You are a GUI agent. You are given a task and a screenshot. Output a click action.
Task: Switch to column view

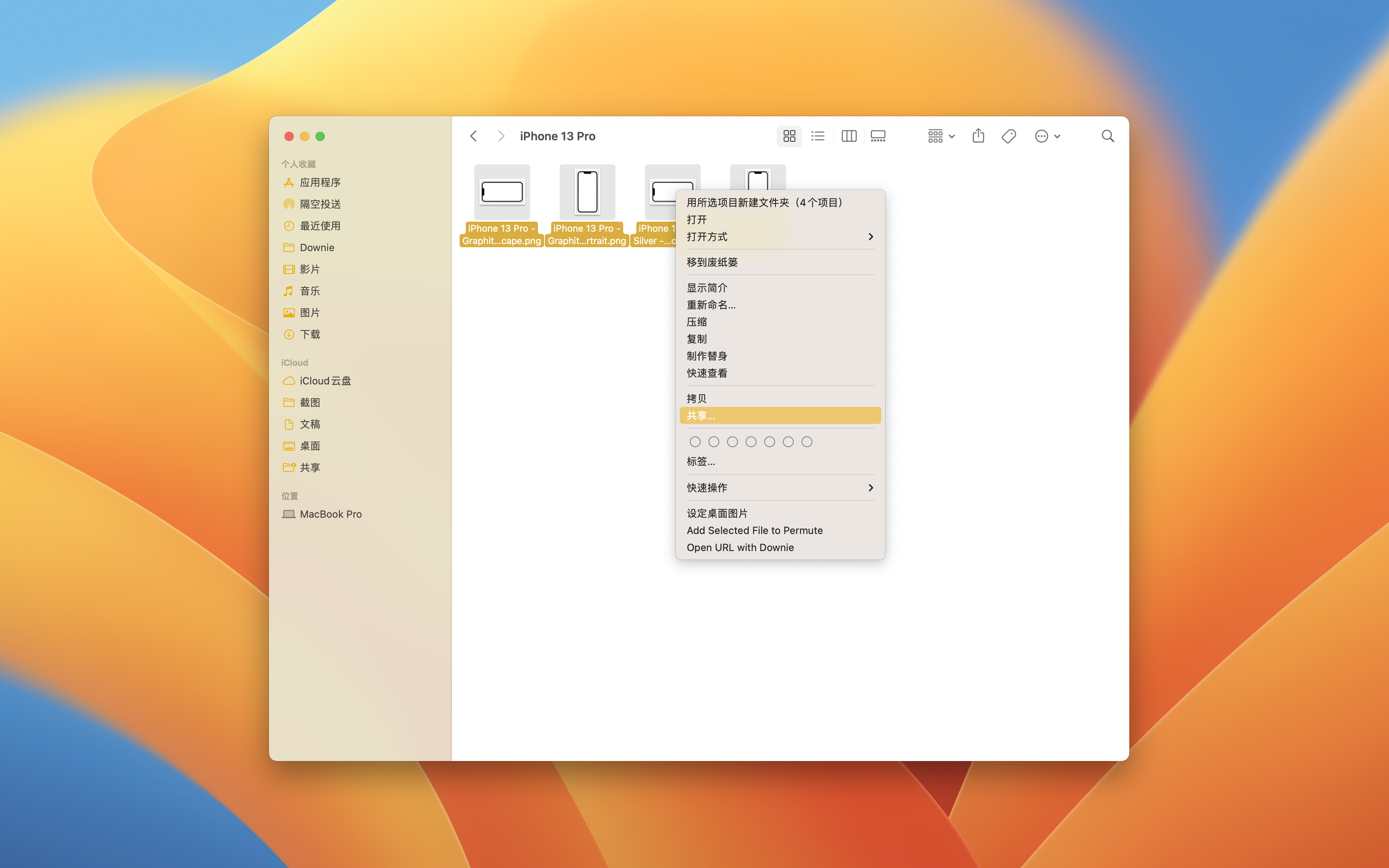[849, 136]
